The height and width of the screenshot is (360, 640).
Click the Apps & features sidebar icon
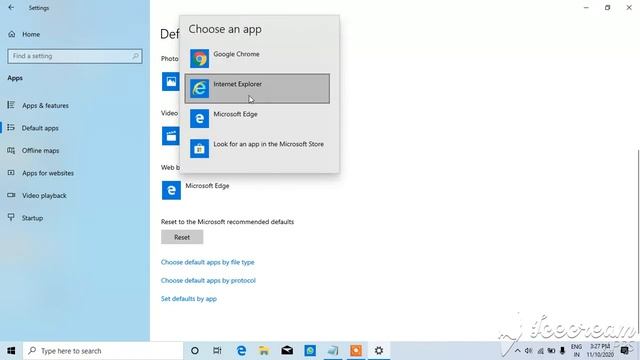[x=11, y=105]
